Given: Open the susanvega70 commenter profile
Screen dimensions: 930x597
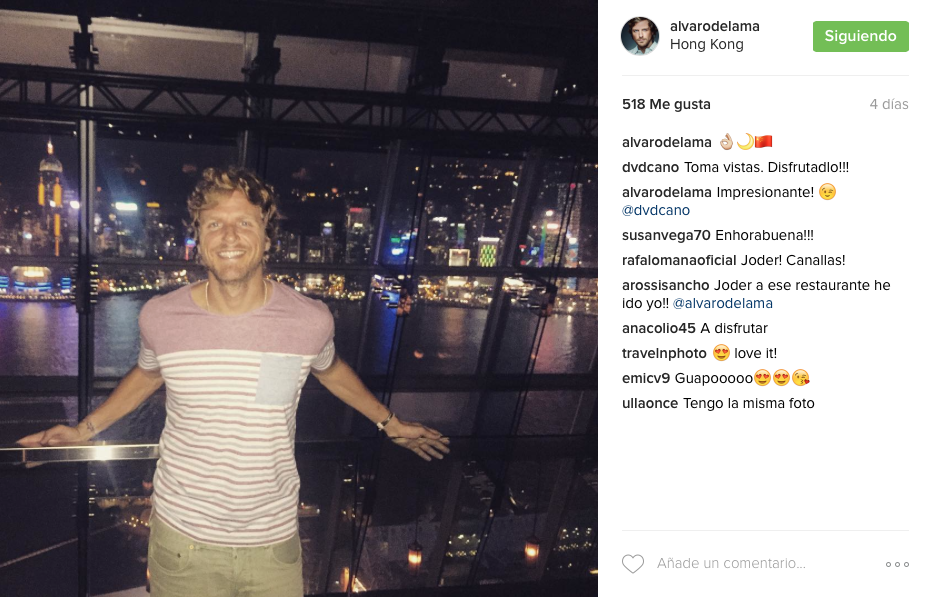Looking at the screenshot, I should pyautogui.click(x=666, y=235).
